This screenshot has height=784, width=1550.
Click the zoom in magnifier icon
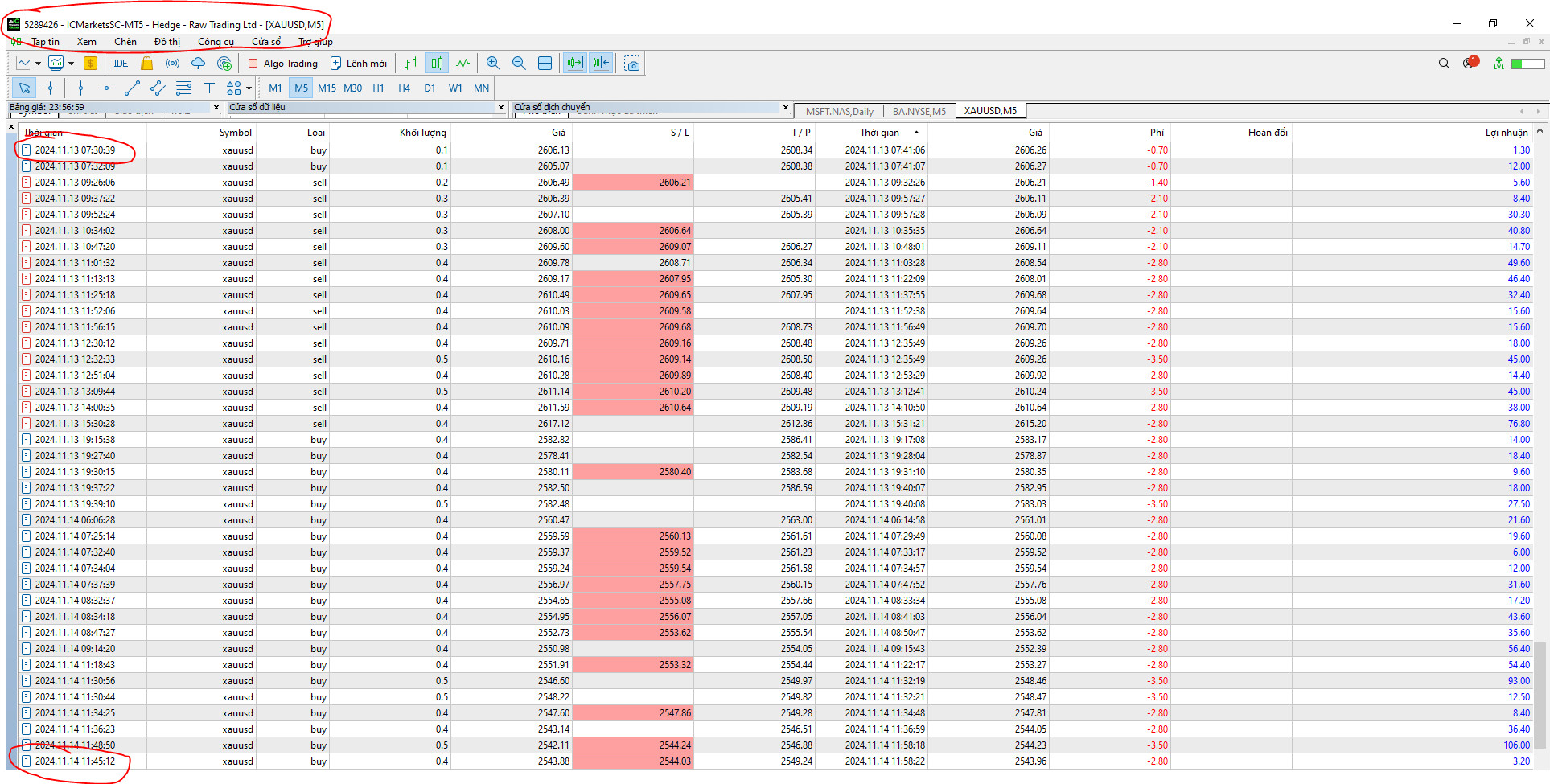[493, 64]
